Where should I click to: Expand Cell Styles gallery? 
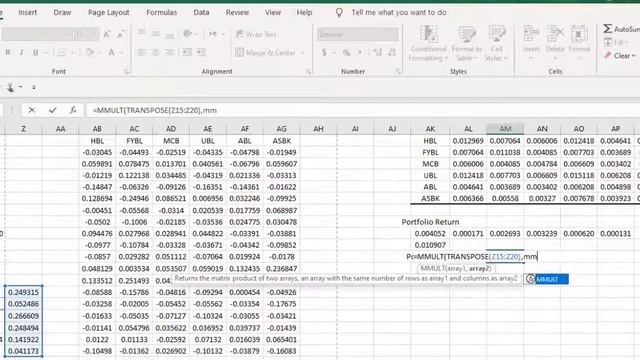click(x=496, y=43)
